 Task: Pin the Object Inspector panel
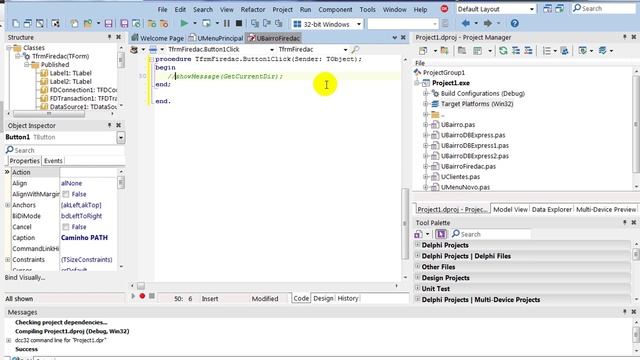click(109, 125)
